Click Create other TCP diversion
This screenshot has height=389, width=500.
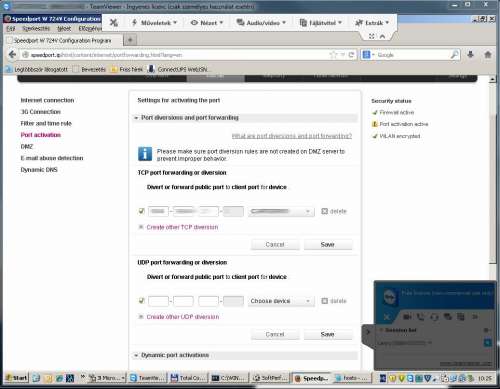click(x=182, y=227)
